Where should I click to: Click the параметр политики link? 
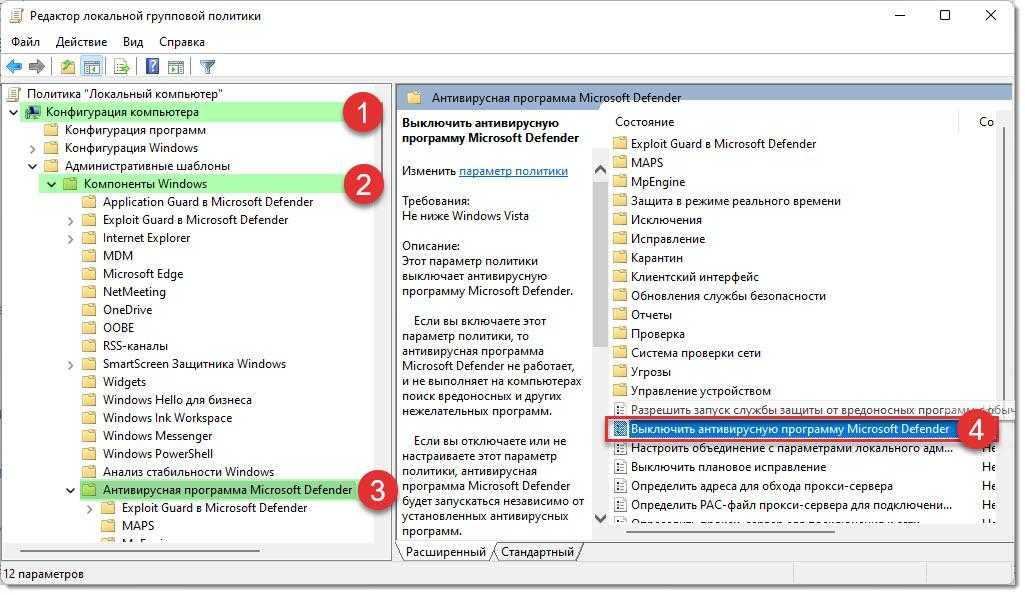pyautogui.click(x=513, y=171)
